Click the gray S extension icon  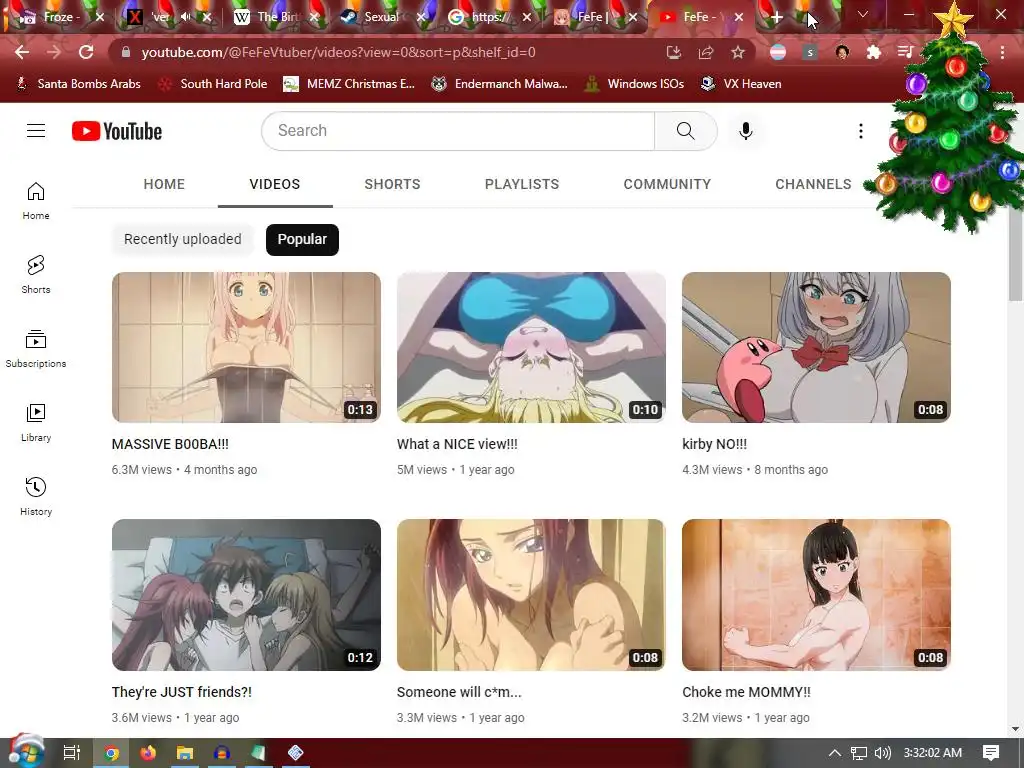point(810,52)
